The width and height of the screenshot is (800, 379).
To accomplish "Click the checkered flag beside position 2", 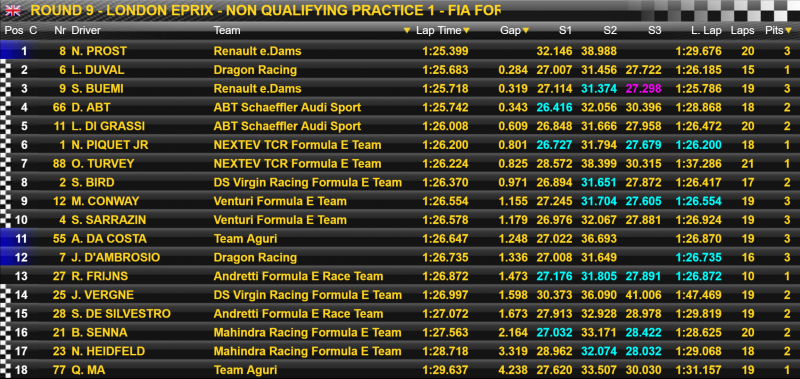I will pyautogui.click(x=7, y=70).
